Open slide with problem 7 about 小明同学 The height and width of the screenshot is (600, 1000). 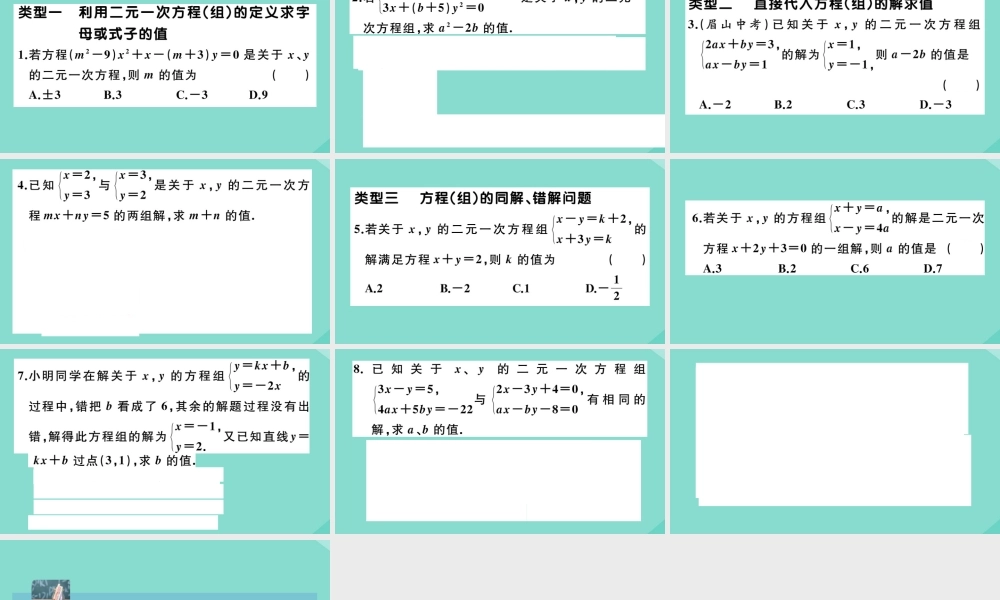coord(165,441)
